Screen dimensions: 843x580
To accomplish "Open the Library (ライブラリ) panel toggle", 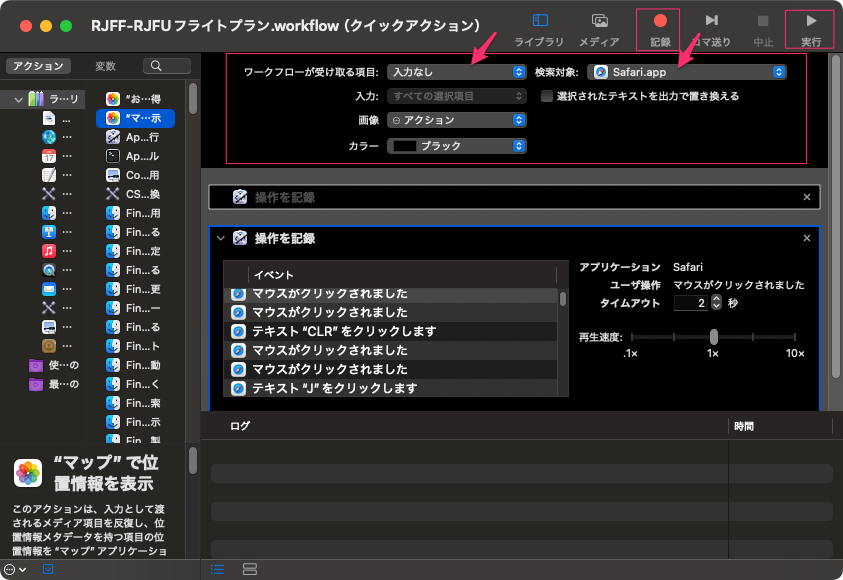I will 539,27.
